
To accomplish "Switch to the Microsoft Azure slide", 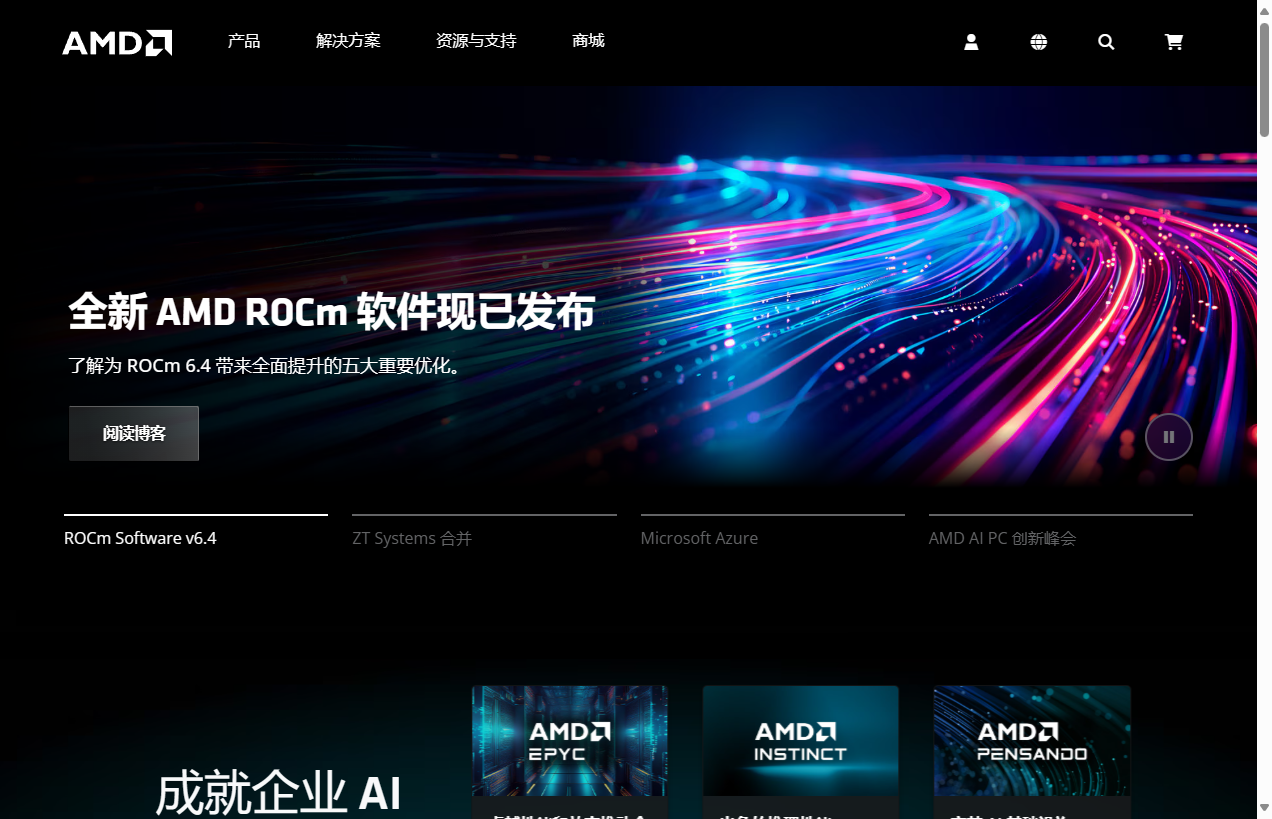I will click(x=699, y=538).
